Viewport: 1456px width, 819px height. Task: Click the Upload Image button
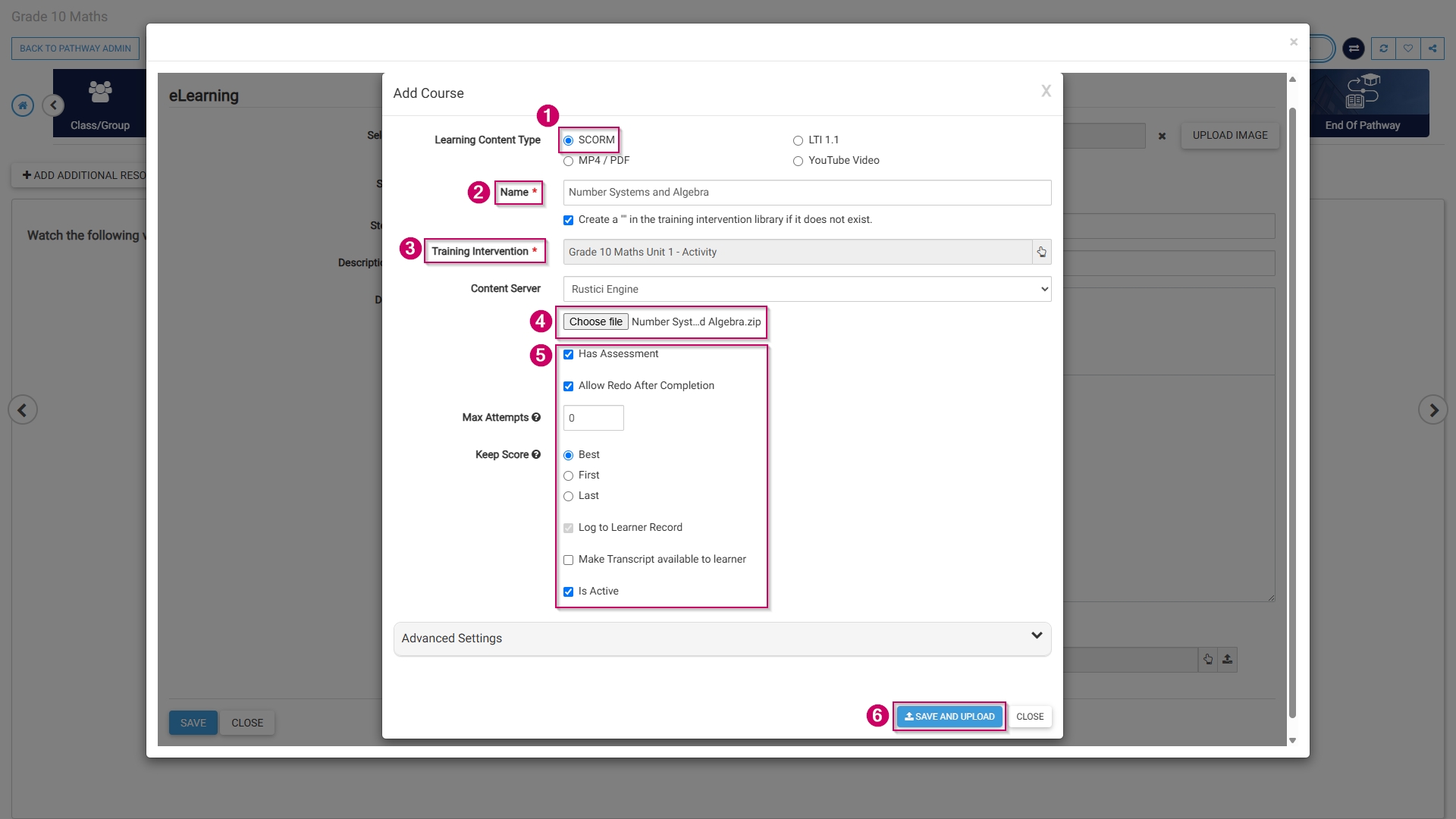click(x=1230, y=135)
